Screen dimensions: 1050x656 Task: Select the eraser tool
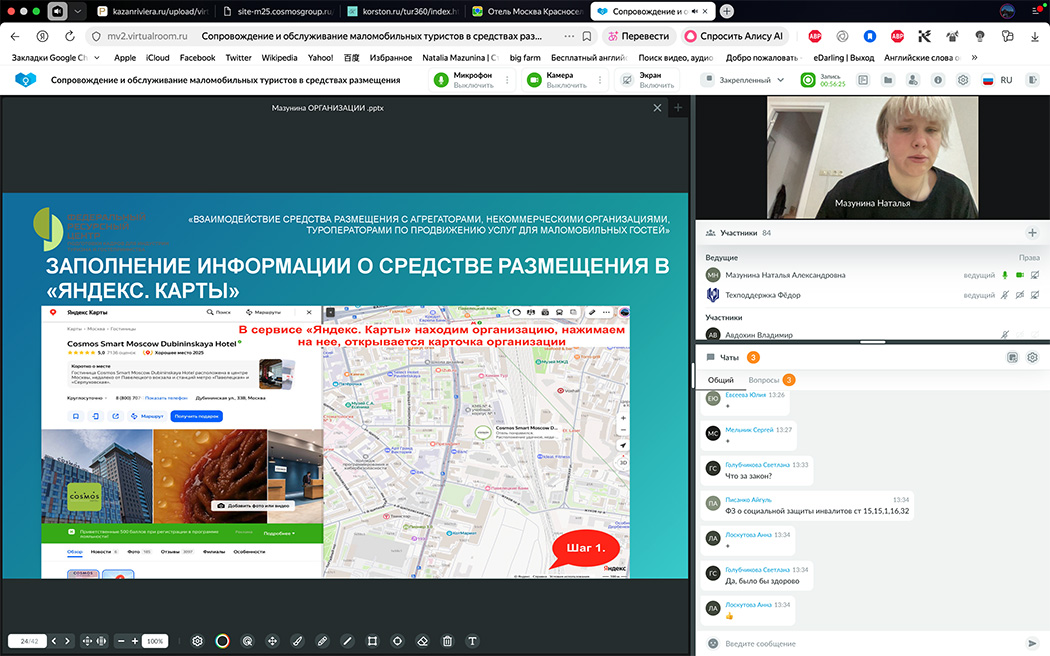(423, 641)
